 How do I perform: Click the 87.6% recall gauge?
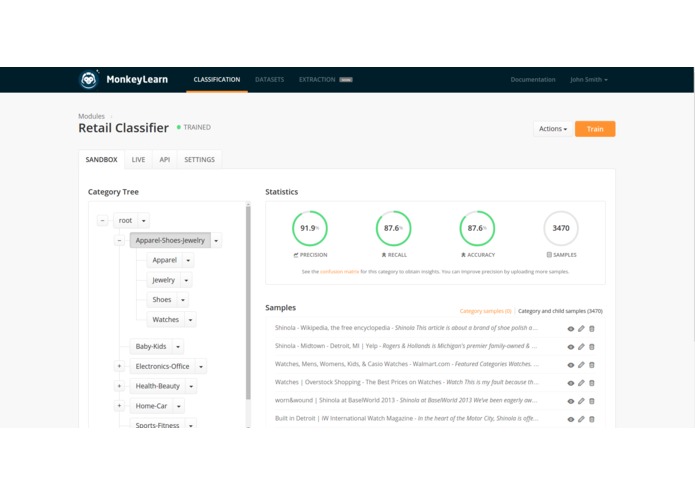click(x=394, y=228)
